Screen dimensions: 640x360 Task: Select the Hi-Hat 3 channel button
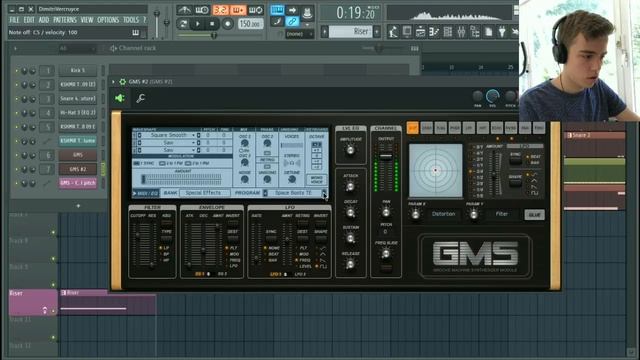tap(78, 113)
